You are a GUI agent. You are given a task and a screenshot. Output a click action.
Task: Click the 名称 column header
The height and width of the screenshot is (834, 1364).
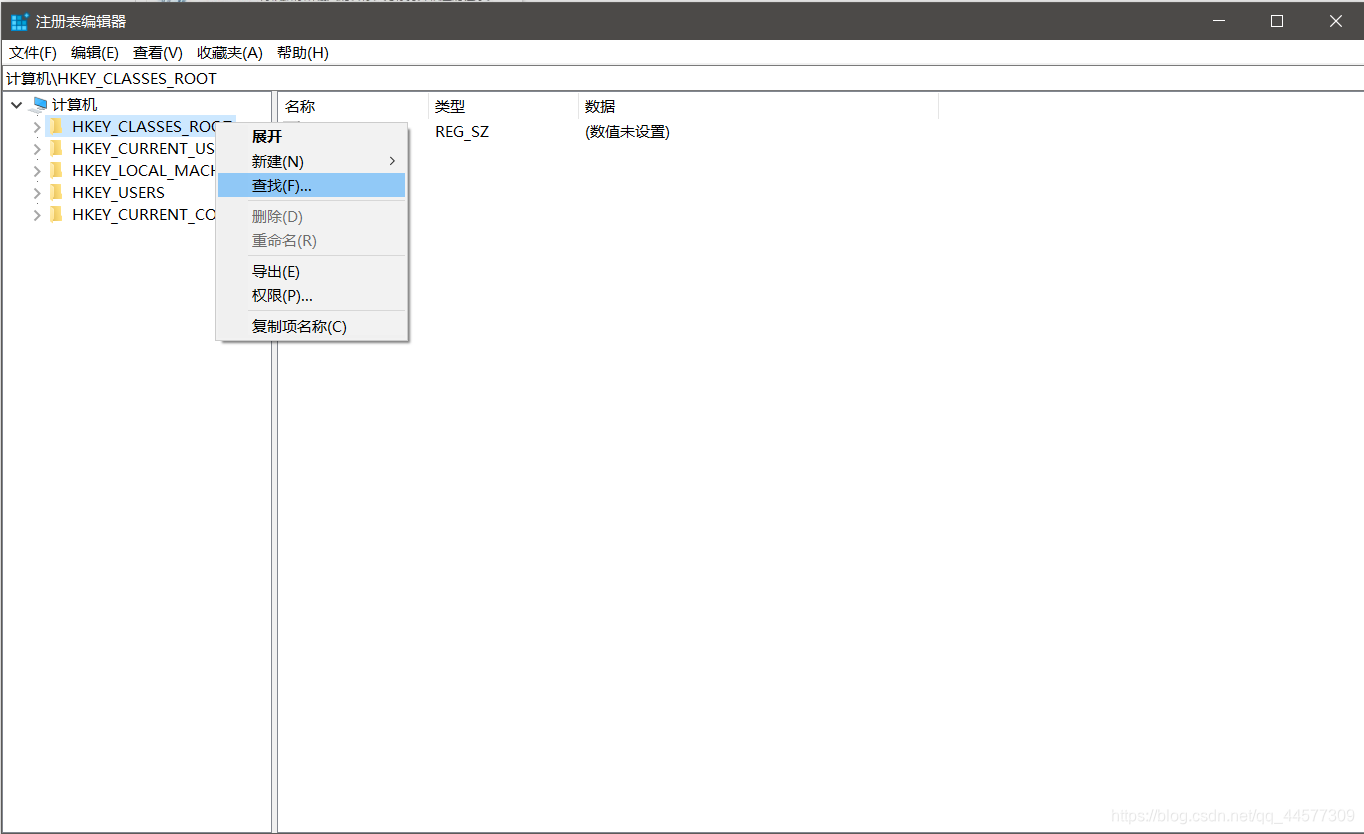point(353,106)
